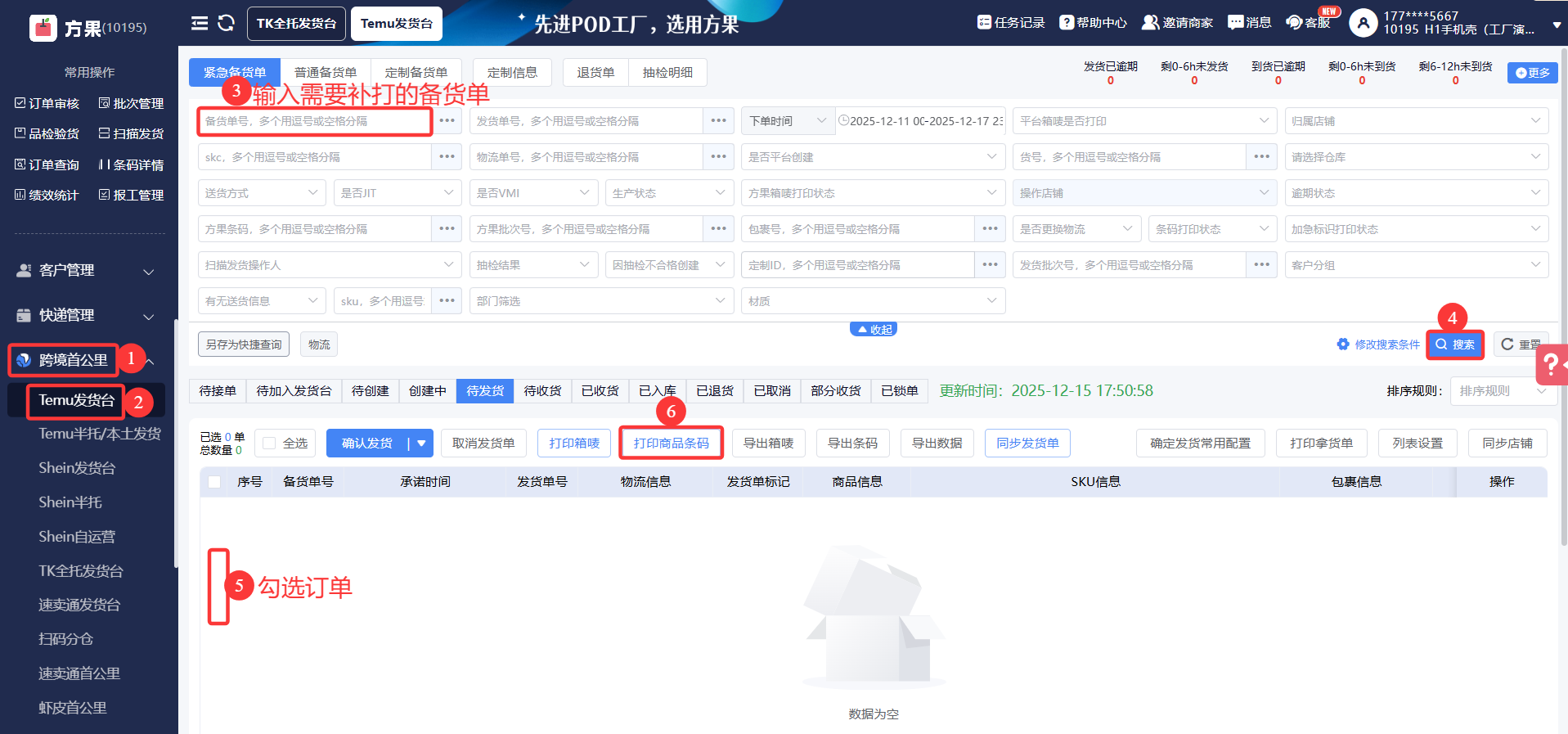Click 重置 reset button
The height and width of the screenshot is (734, 1568).
(x=1521, y=344)
